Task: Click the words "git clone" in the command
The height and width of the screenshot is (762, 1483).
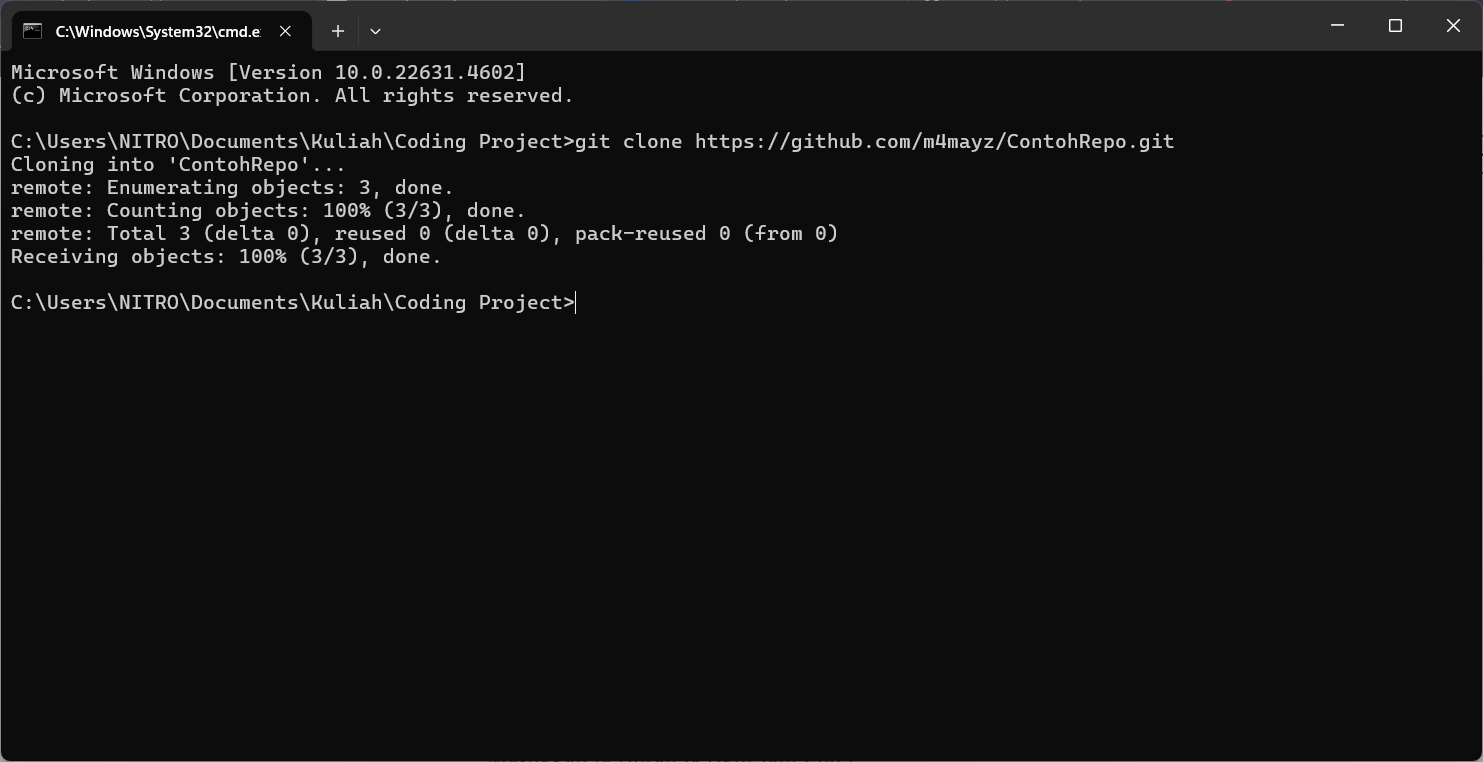Action: 628,141
